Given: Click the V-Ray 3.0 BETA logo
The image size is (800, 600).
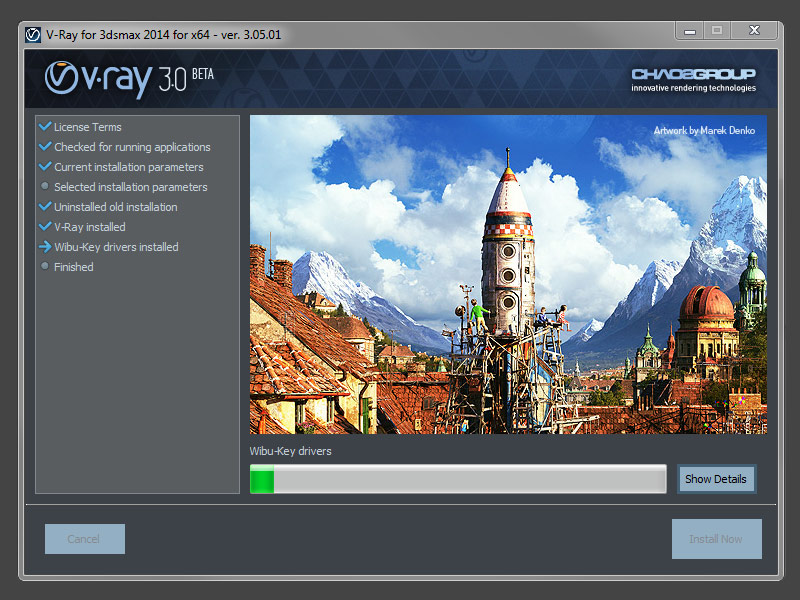Looking at the screenshot, I should pos(129,79).
